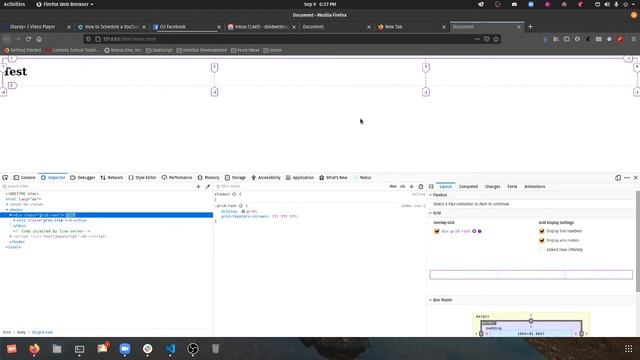Click the Filter Styles input field
This screenshot has width=640, height=360.
click(x=302, y=187)
